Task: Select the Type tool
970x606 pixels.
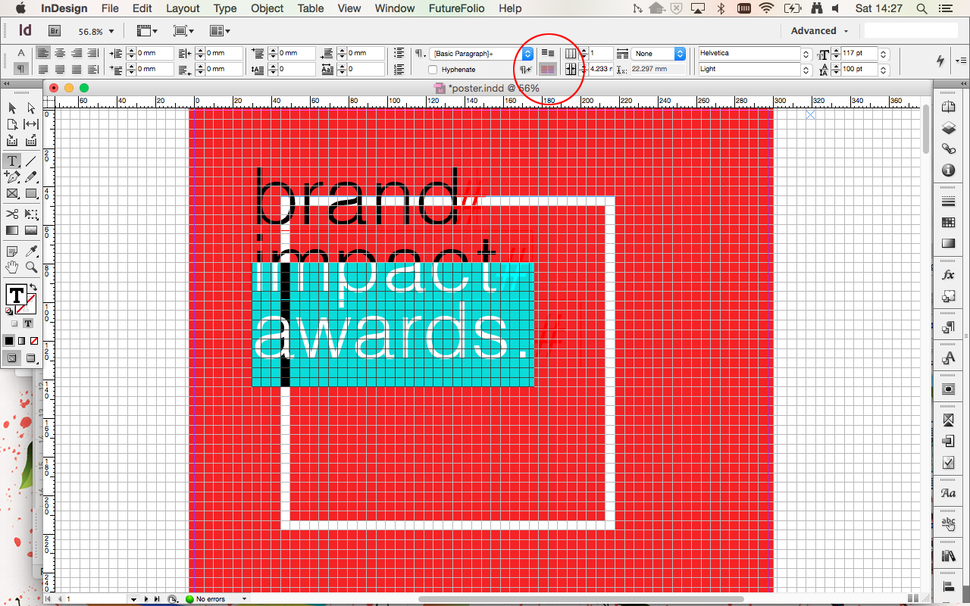Action: 12,160
